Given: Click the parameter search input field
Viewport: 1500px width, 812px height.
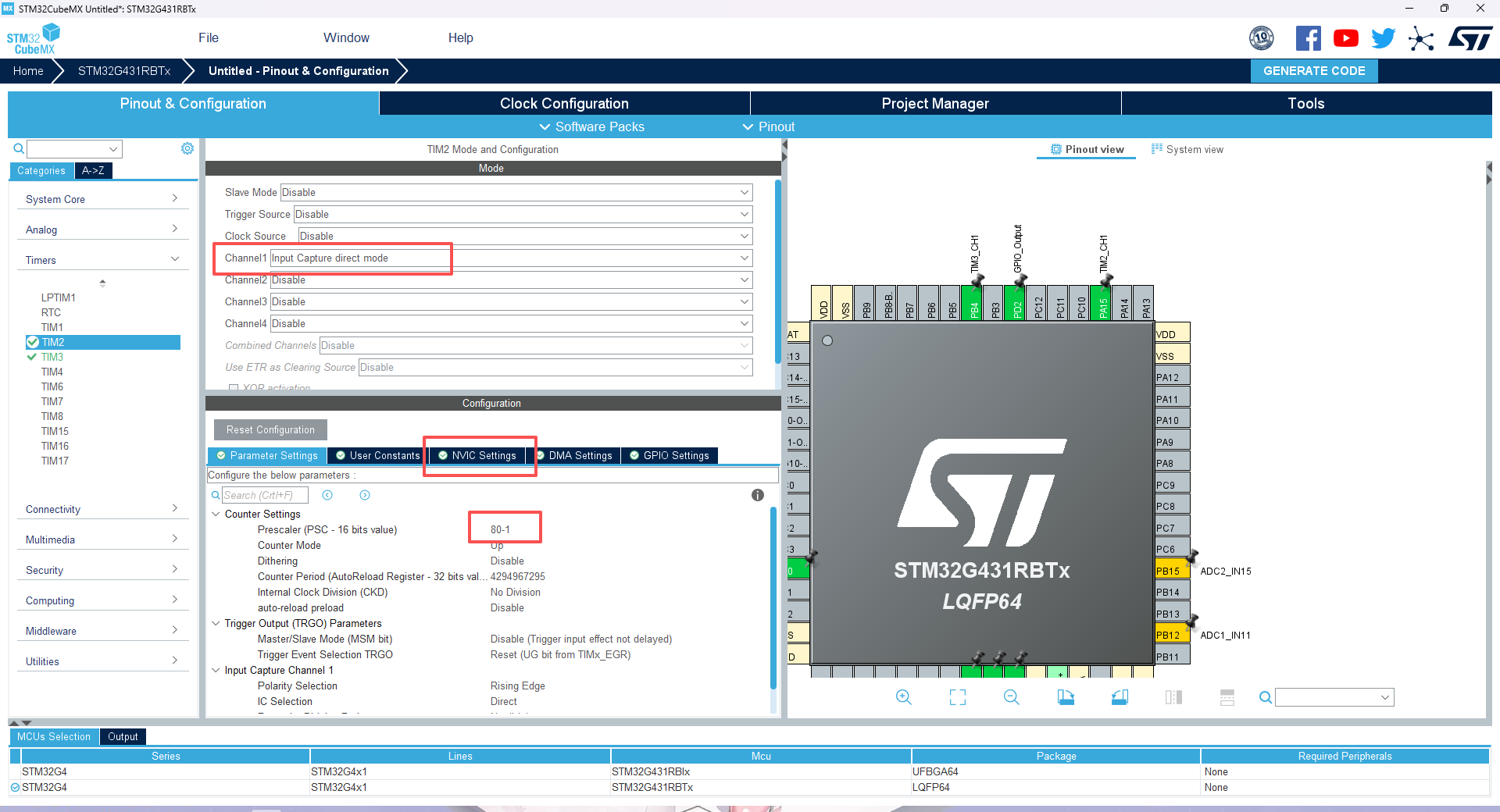Looking at the screenshot, I should [265, 495].
